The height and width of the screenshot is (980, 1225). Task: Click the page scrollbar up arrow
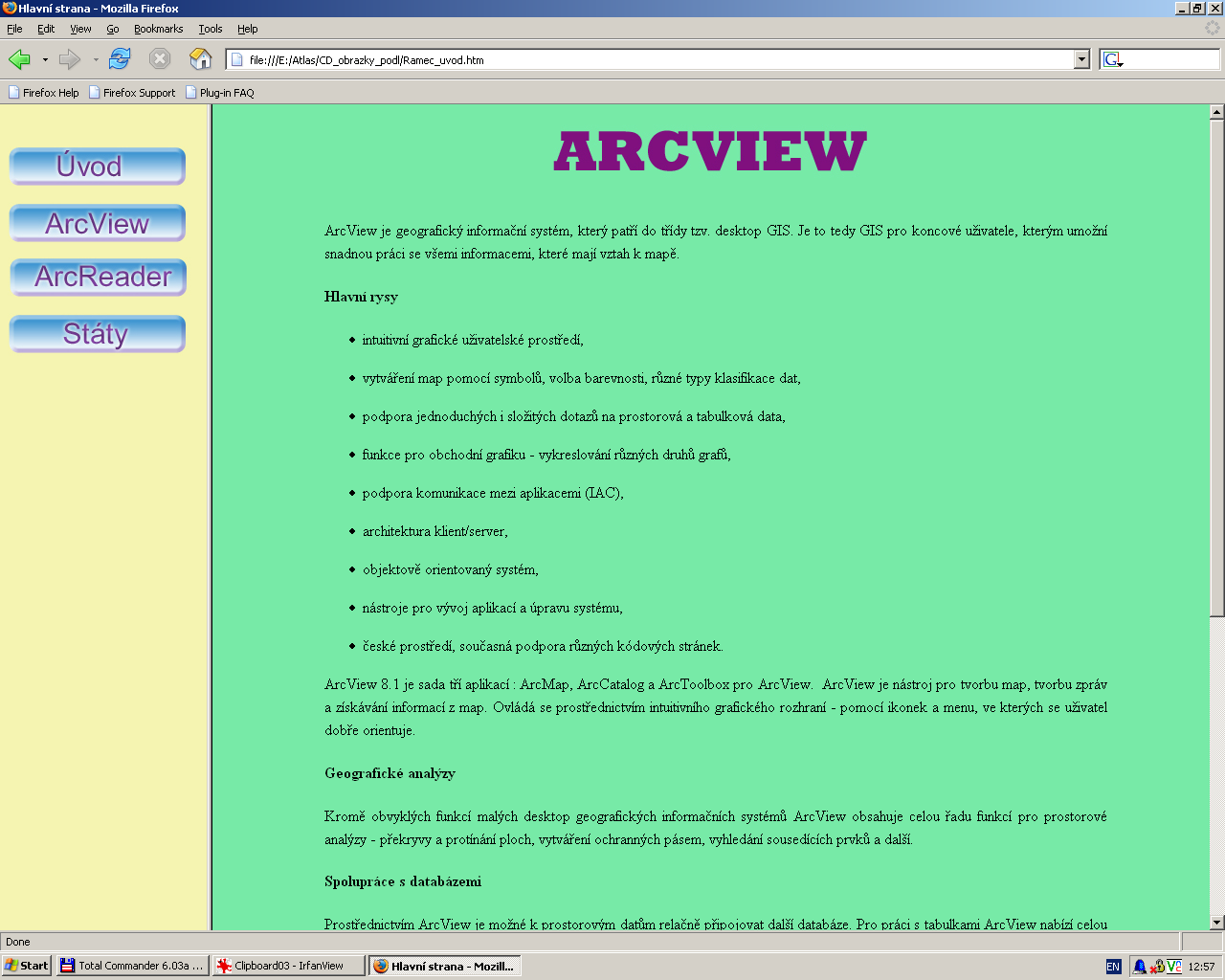(1216, 112)
